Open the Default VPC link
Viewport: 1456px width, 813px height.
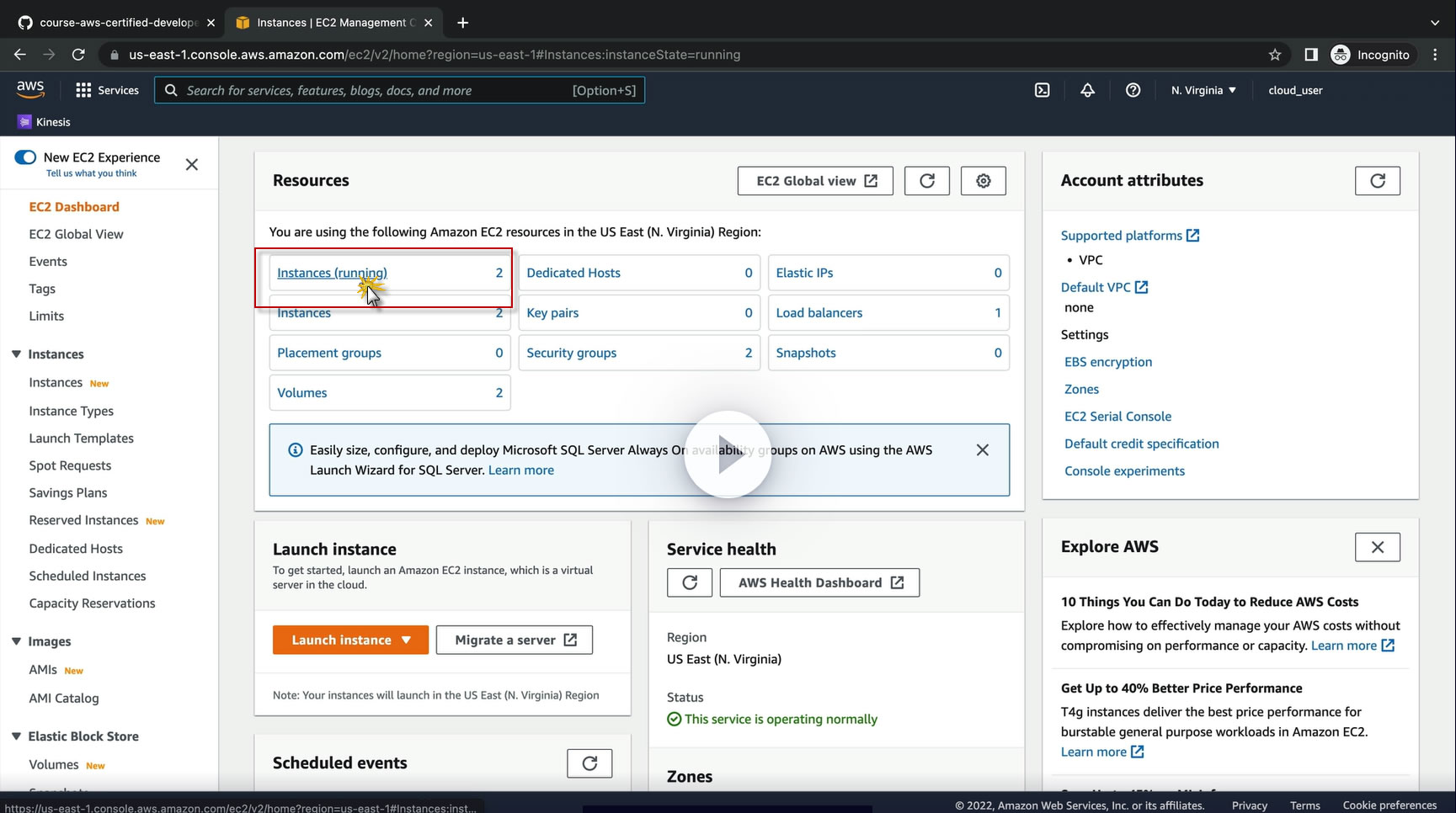point(1104,287)
